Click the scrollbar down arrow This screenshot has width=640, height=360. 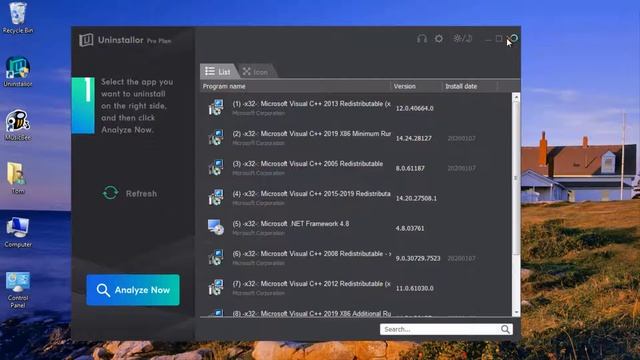516,312
